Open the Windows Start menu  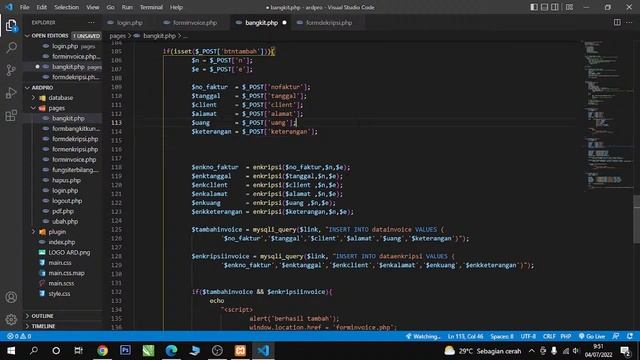pos(11,351)
